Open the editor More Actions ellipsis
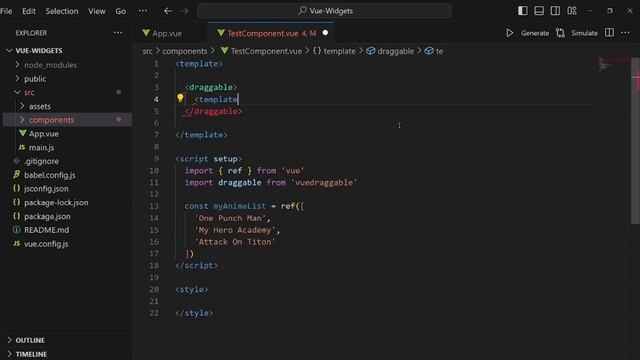 [625, 33]
